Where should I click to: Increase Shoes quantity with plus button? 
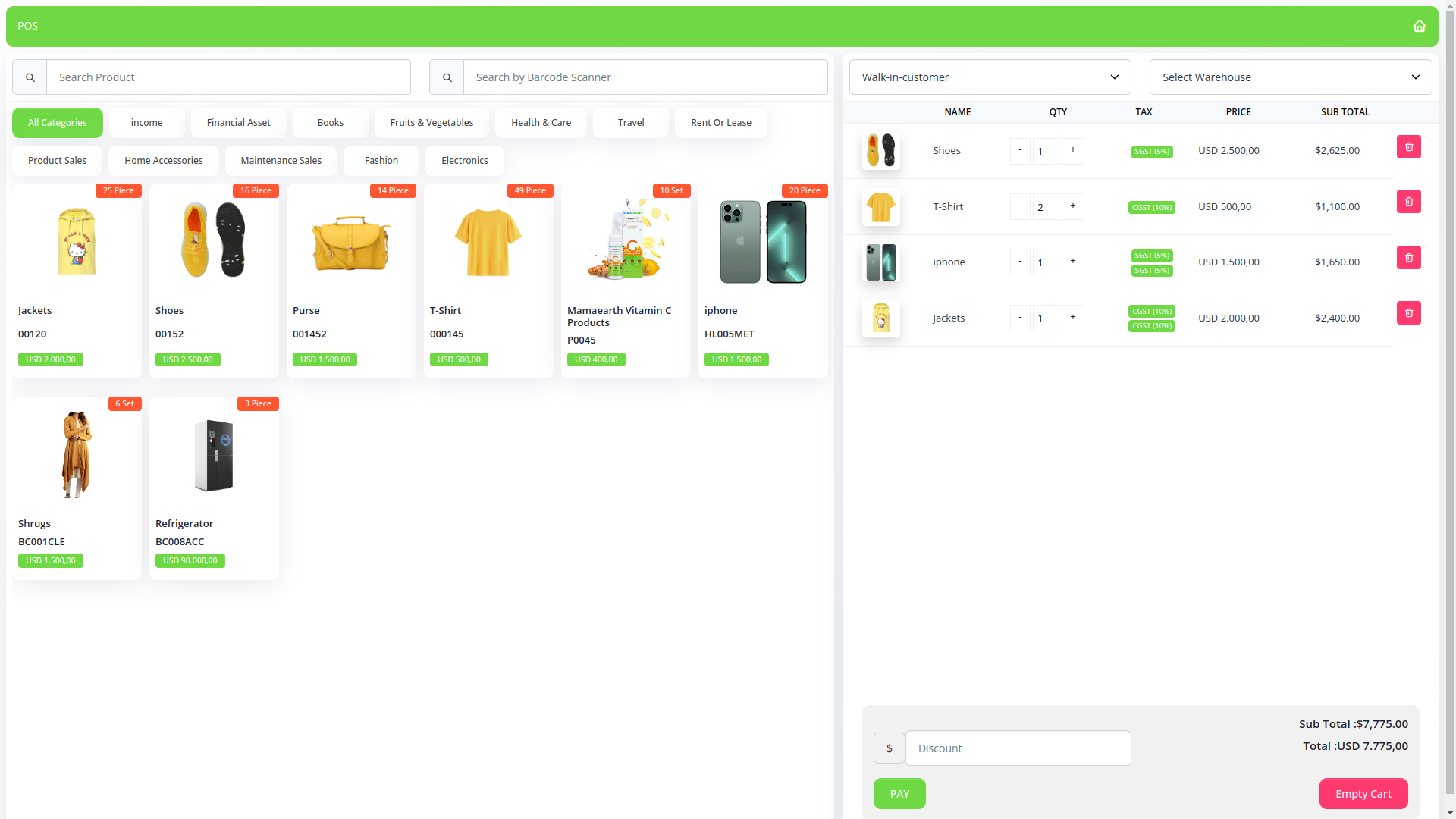[1072, 150]
